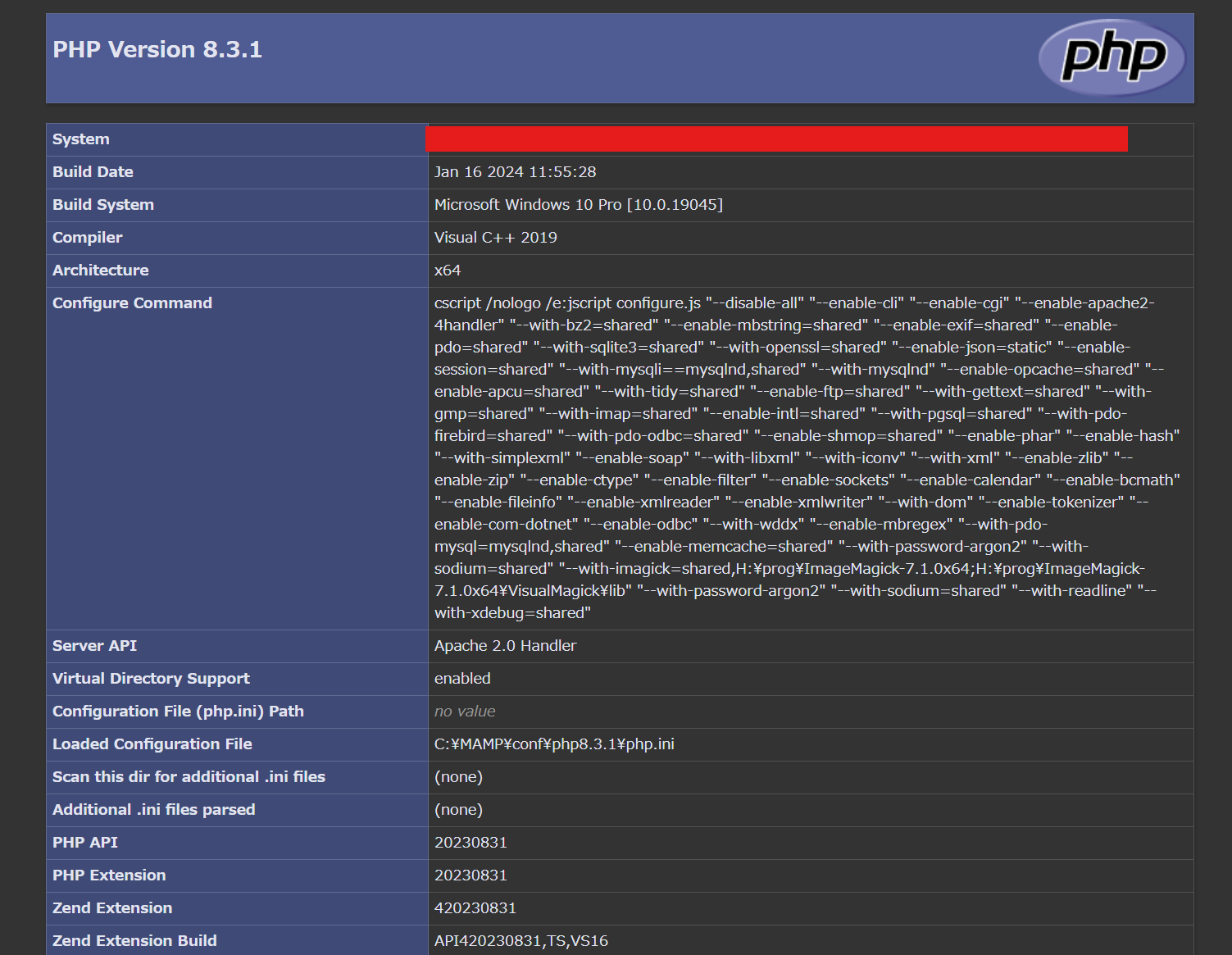Click the Compiler label cell
Image resolution: width=1232 pixels, height=955 pixels.
(87, 237)
